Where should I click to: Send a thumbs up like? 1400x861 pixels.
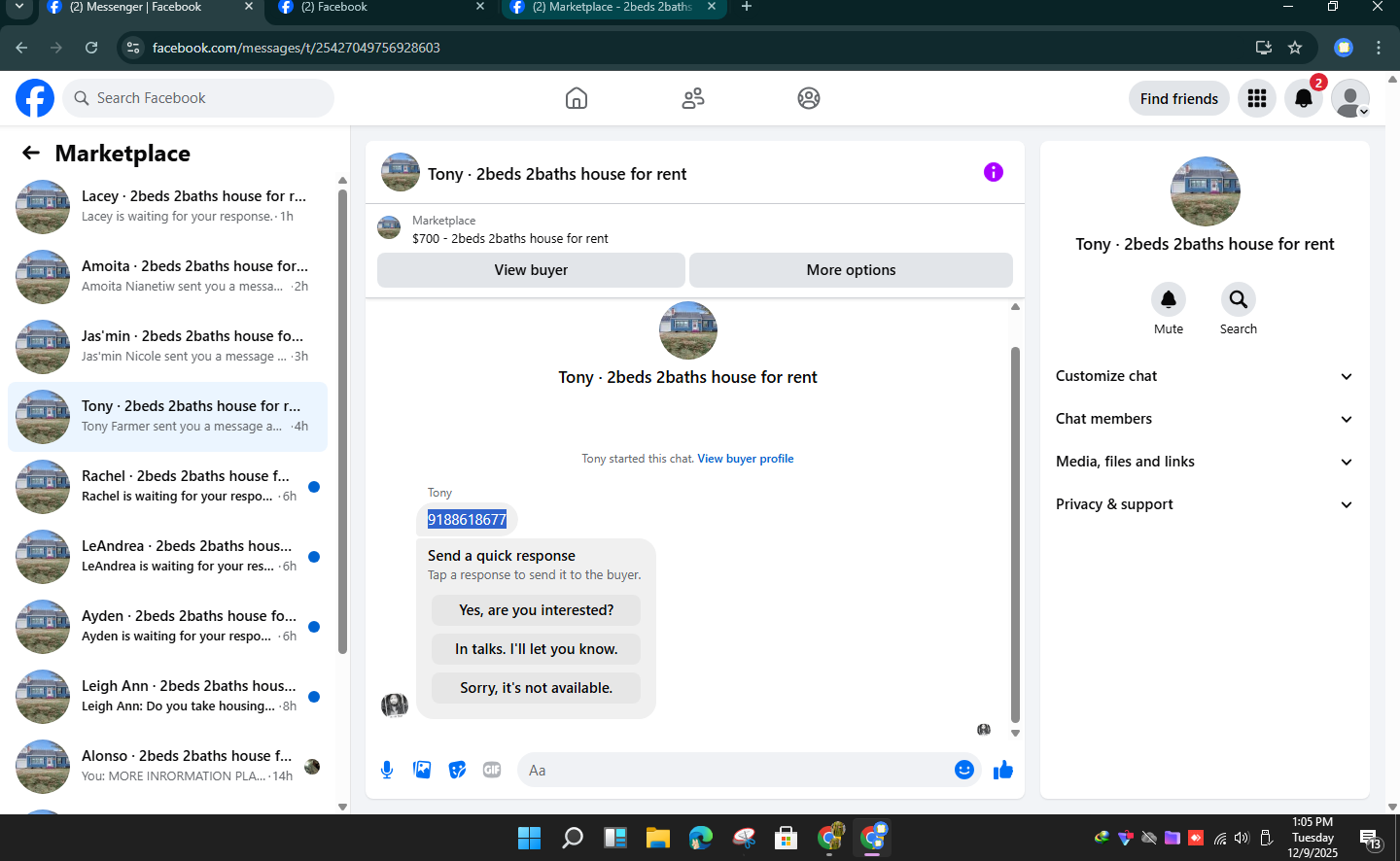tap(1003, 770)
